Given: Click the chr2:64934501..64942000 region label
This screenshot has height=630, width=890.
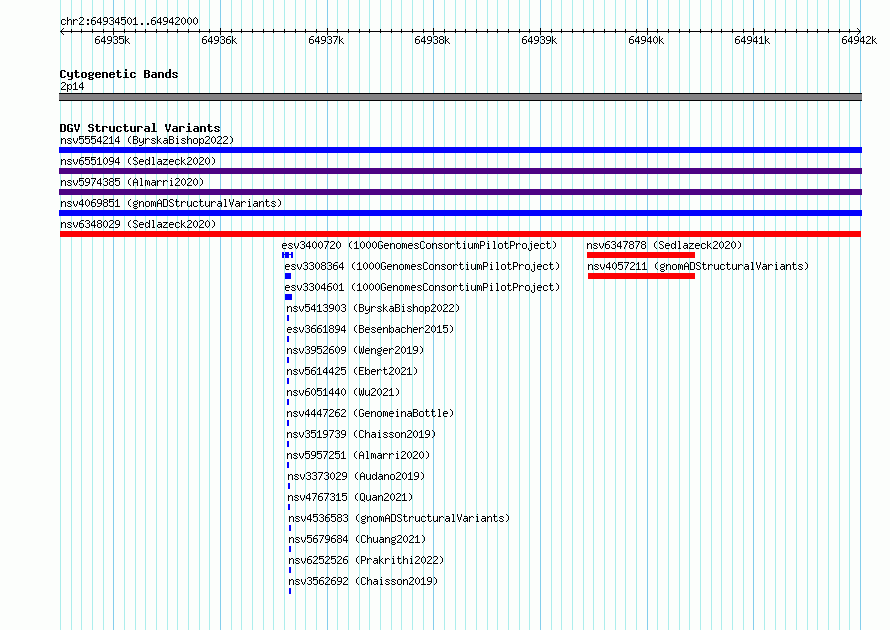Looking at the screenshot, I should 129,21.
